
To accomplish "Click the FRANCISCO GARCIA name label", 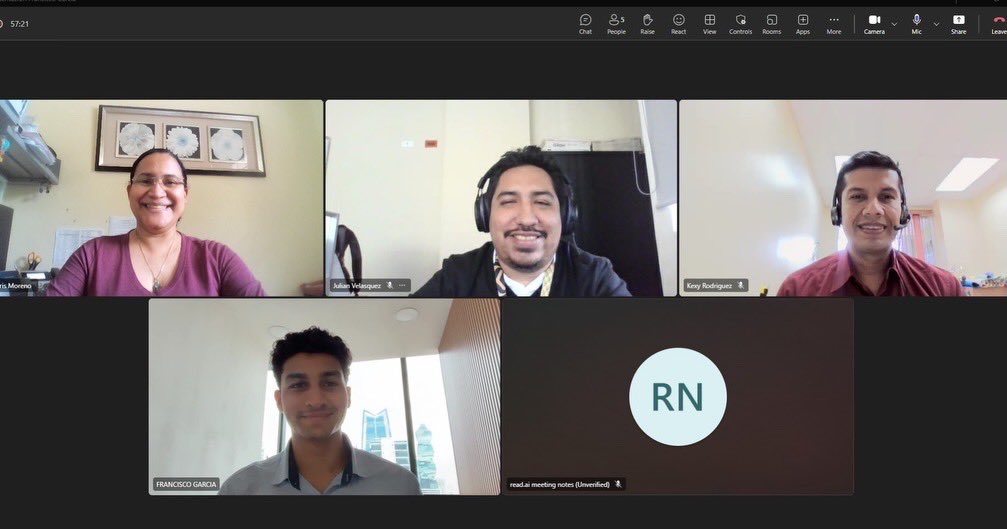I will pos(186,484).
